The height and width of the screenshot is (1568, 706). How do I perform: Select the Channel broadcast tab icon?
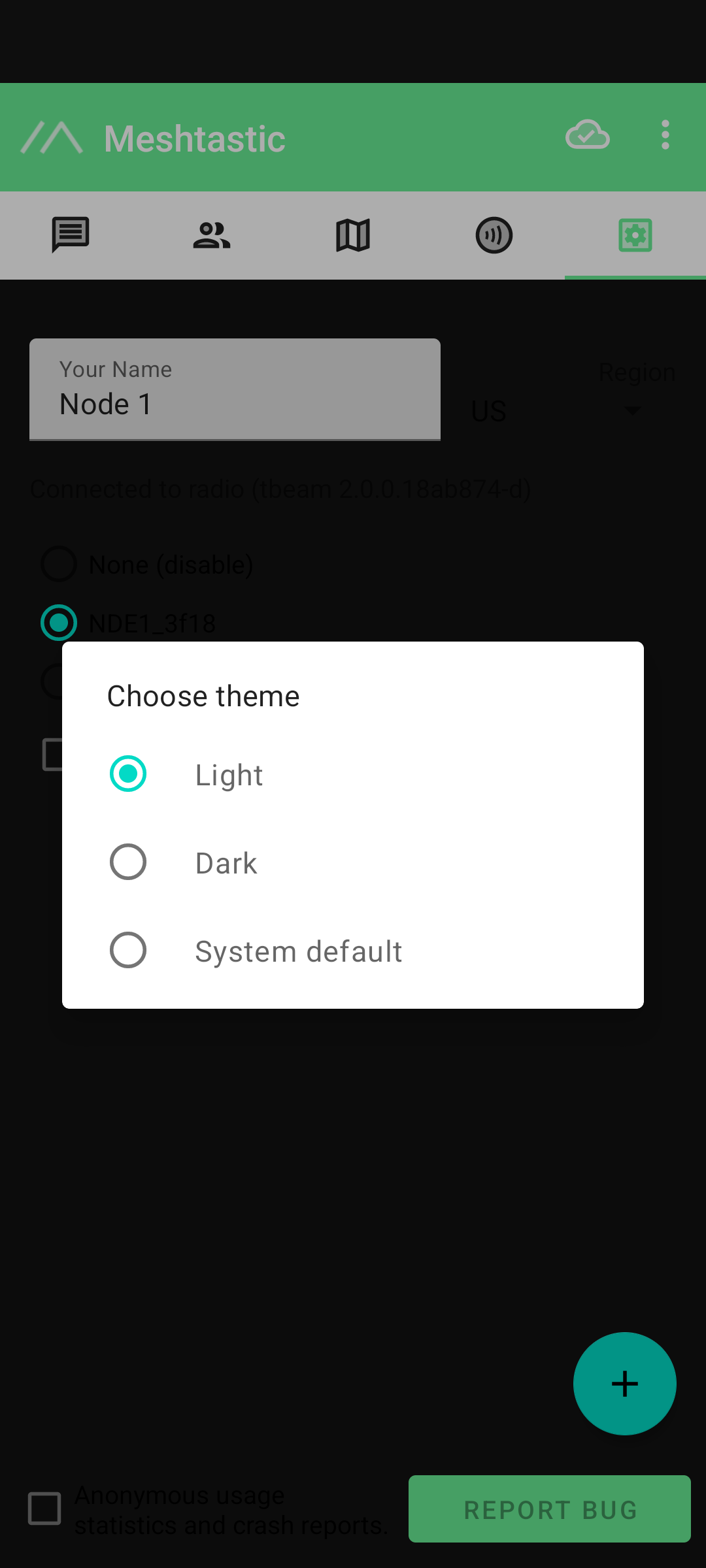(494, 235)
